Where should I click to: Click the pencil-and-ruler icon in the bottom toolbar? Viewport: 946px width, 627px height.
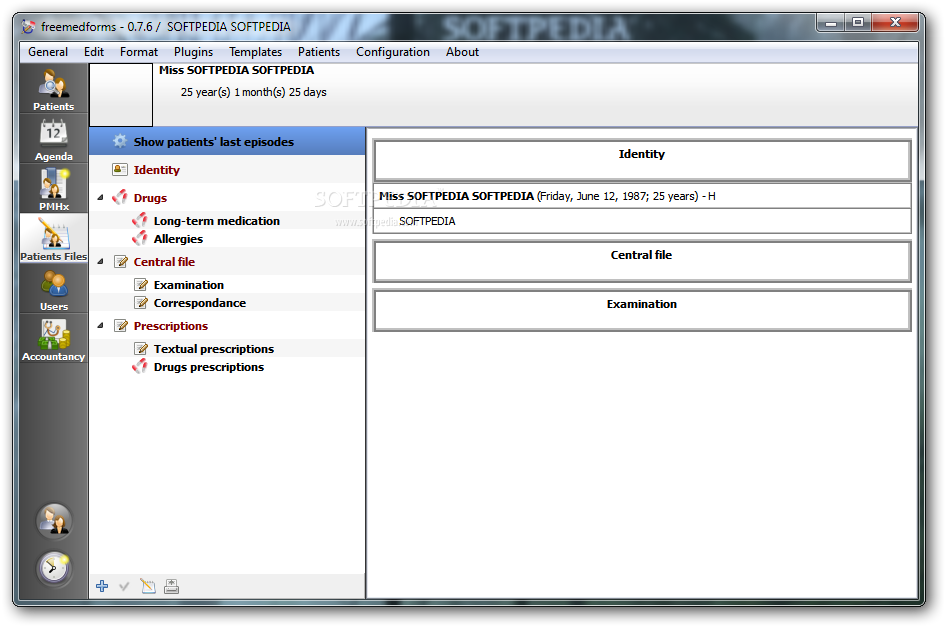148,586
